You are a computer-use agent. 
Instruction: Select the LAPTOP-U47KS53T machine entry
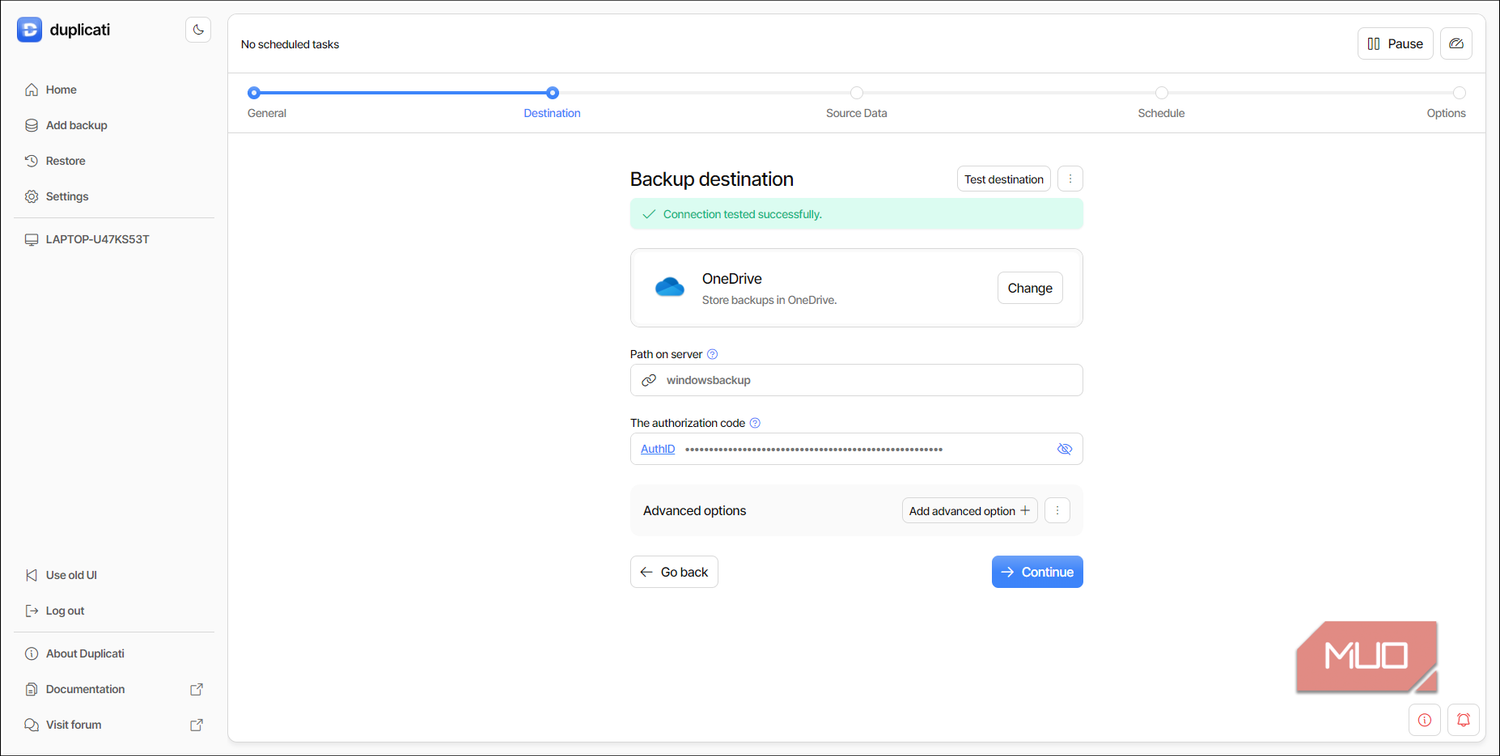tap(97, 240)
